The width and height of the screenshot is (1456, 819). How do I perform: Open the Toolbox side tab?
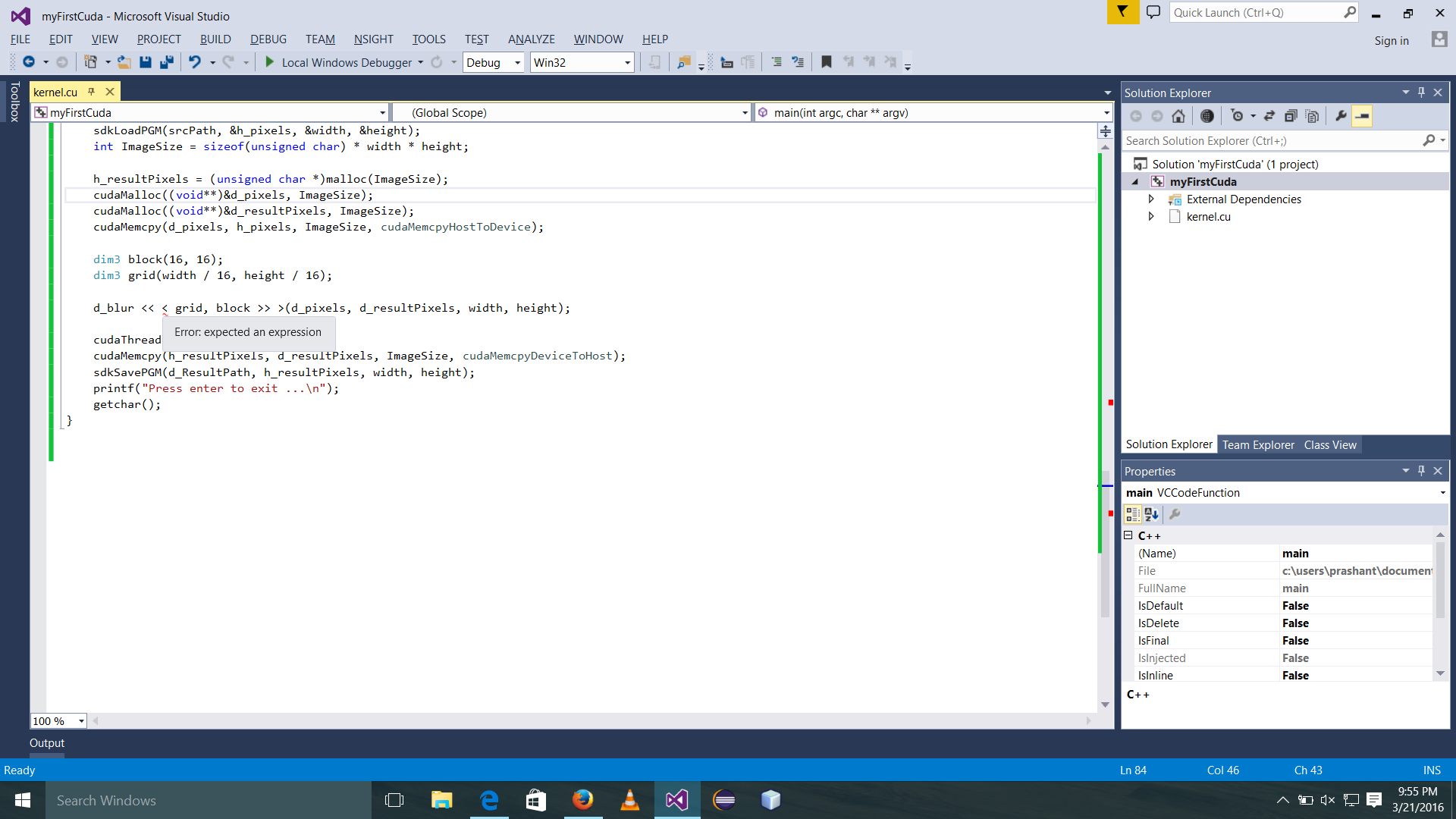click(x=14, y=102)
